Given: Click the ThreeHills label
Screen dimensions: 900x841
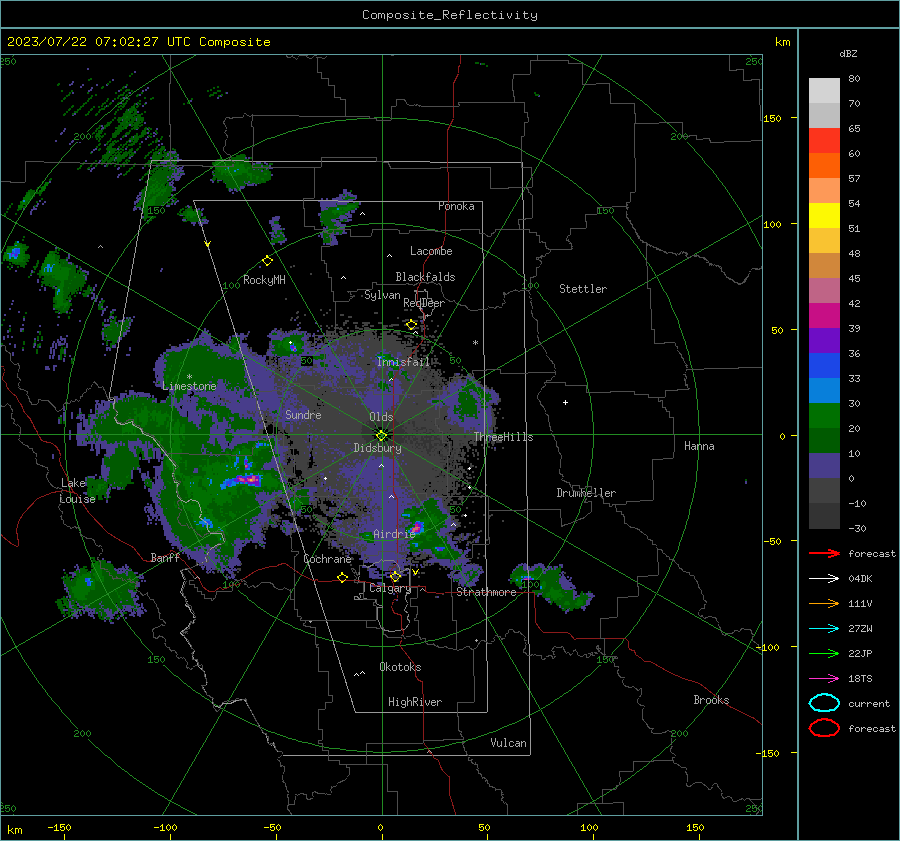Looking at the screenshot, I should [503, 437].
